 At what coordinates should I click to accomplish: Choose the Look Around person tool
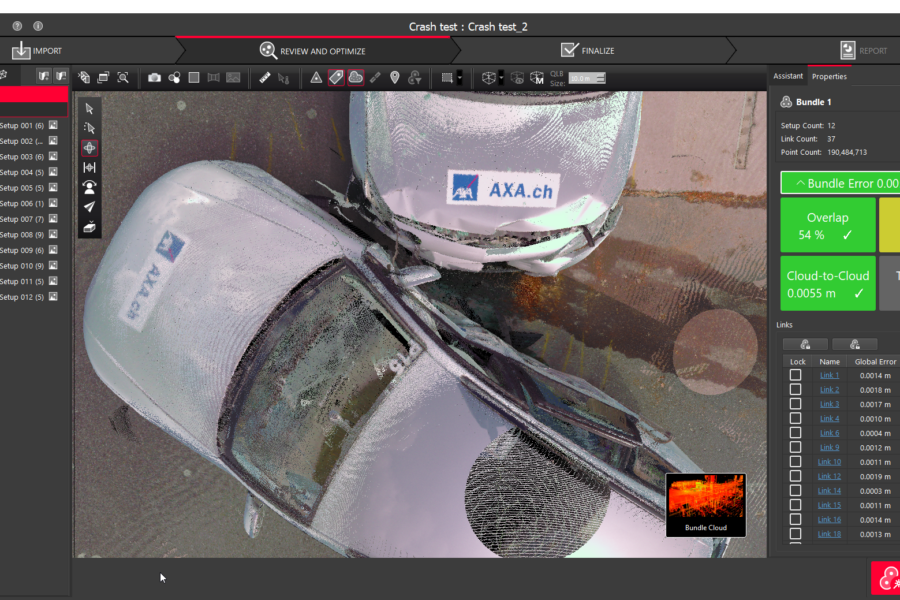(89, 187)
